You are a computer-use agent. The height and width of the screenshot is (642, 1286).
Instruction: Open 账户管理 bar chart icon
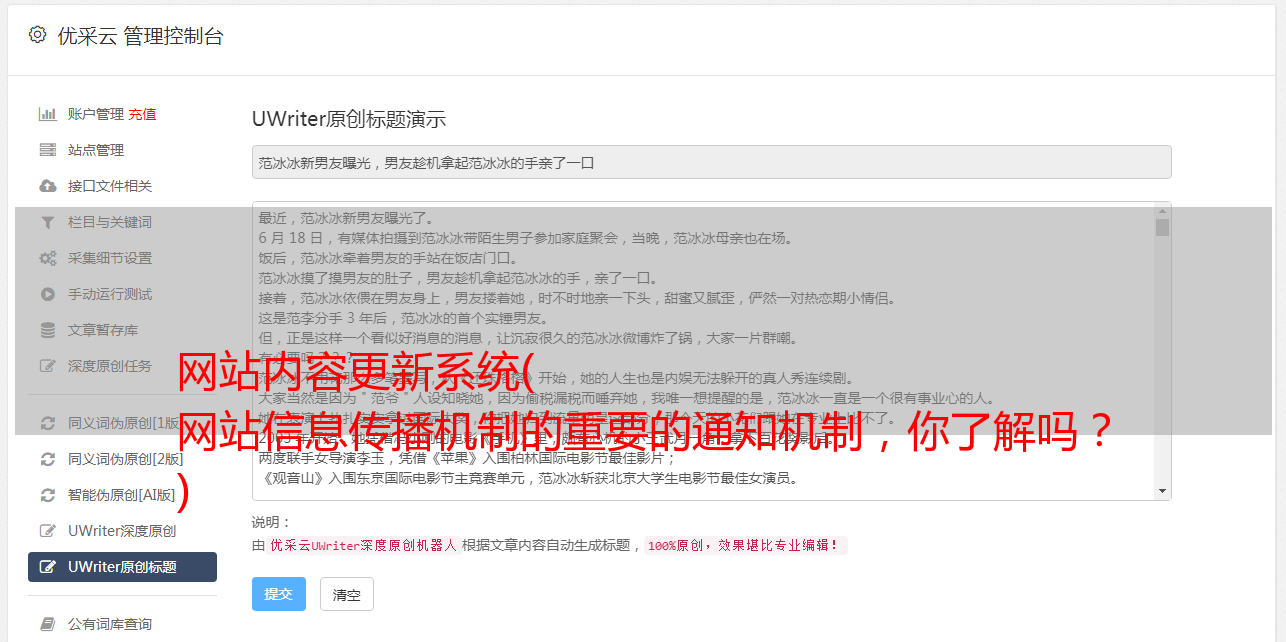click(47, 114)
